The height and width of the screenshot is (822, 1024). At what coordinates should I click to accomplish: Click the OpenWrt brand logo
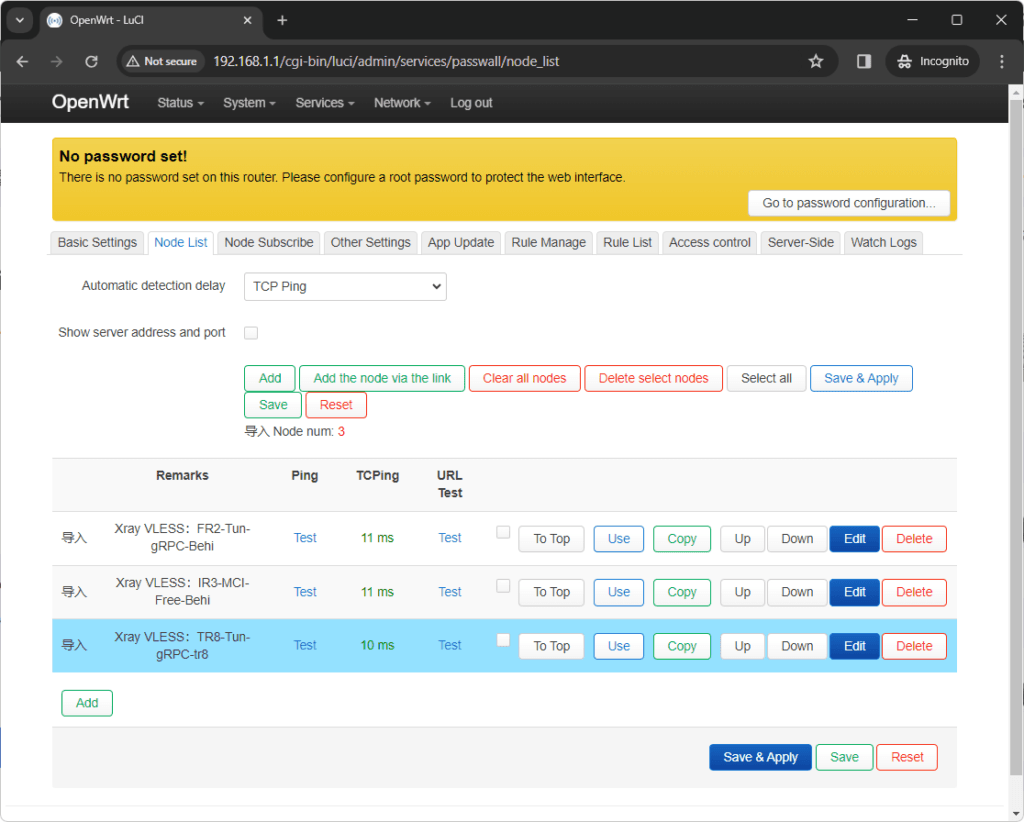coord(90,102)
